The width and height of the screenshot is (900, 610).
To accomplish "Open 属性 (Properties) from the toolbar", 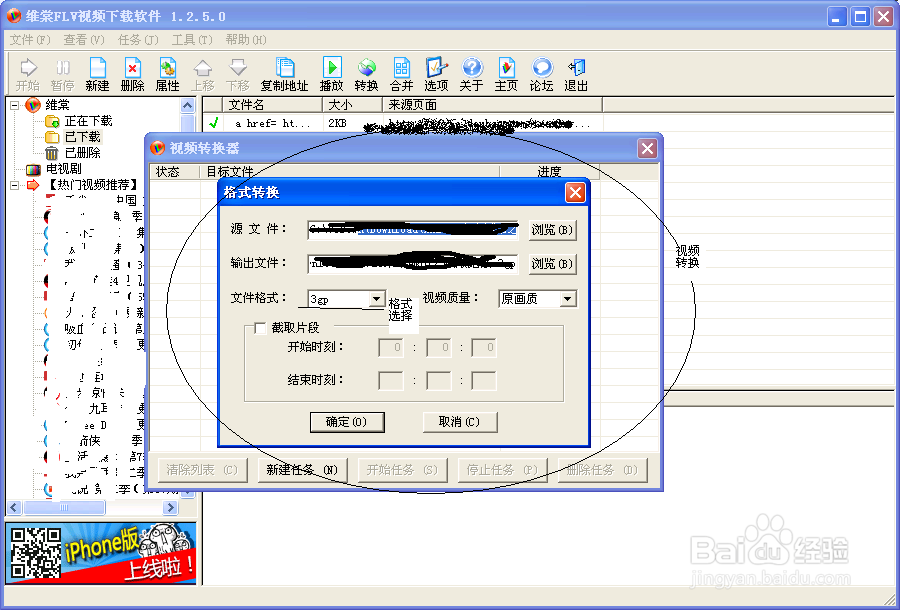I will click(x=168, y=75).
